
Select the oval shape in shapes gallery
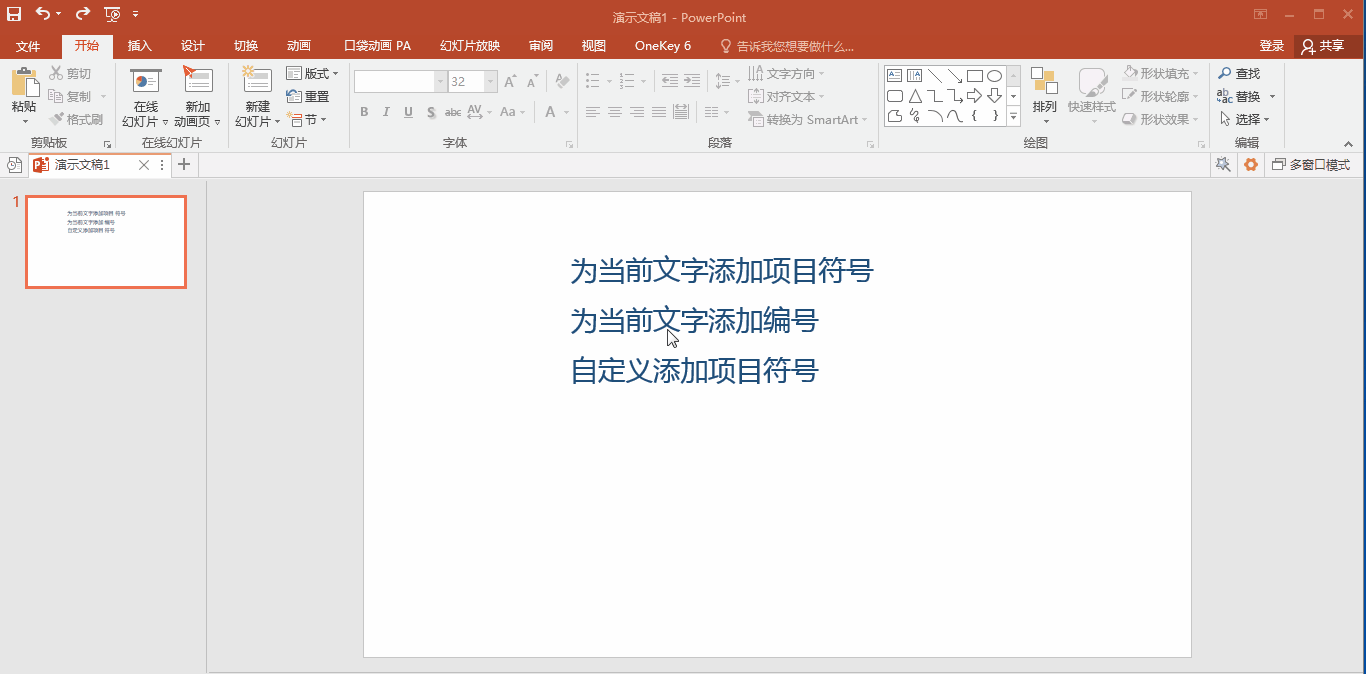pos(994,76)
